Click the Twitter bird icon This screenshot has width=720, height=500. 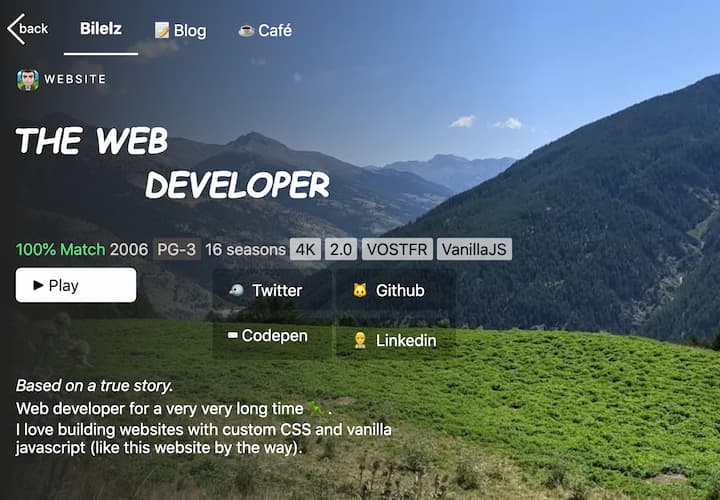point(235,290)
